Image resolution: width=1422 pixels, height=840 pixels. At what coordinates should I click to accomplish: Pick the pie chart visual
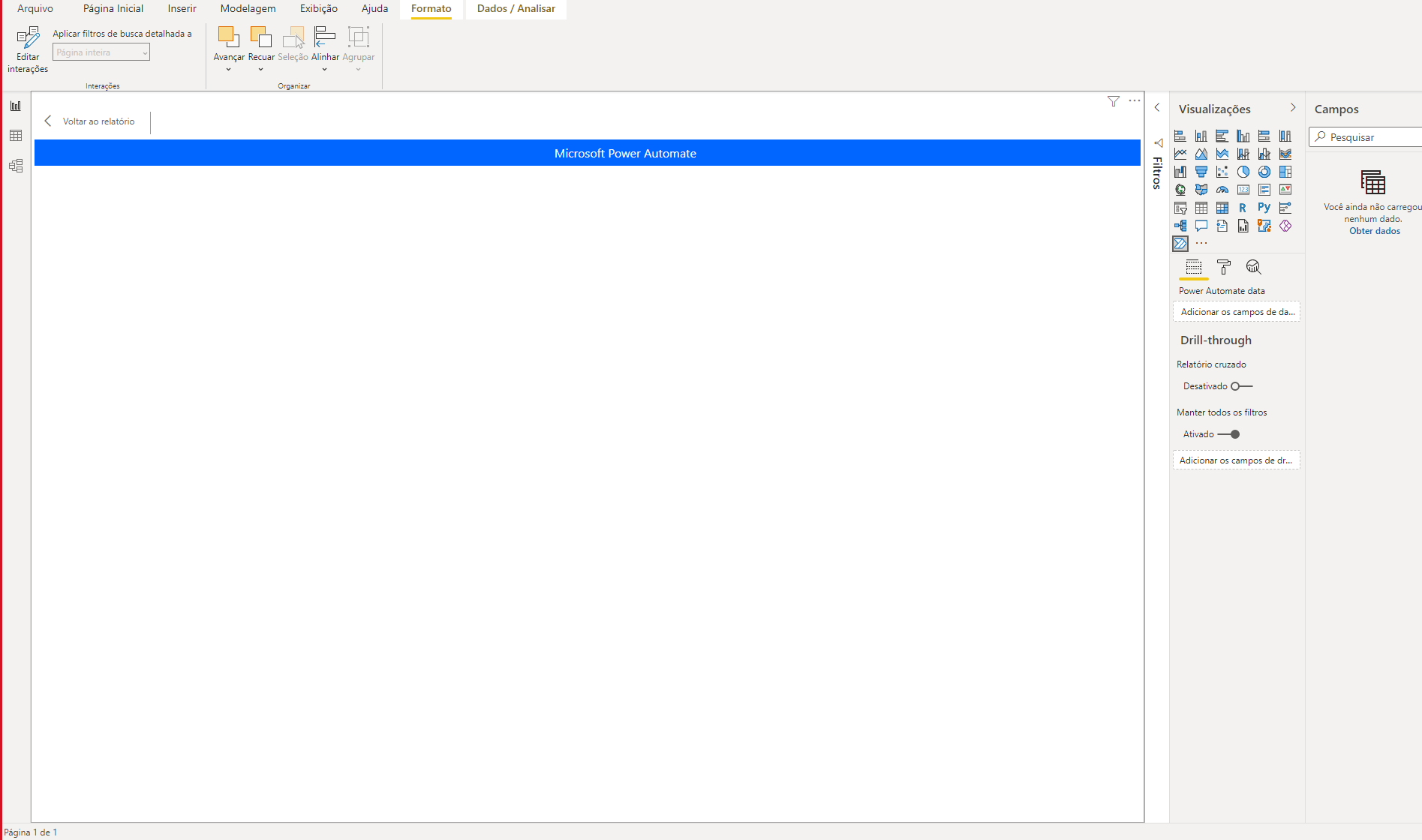pos(1243,172)
